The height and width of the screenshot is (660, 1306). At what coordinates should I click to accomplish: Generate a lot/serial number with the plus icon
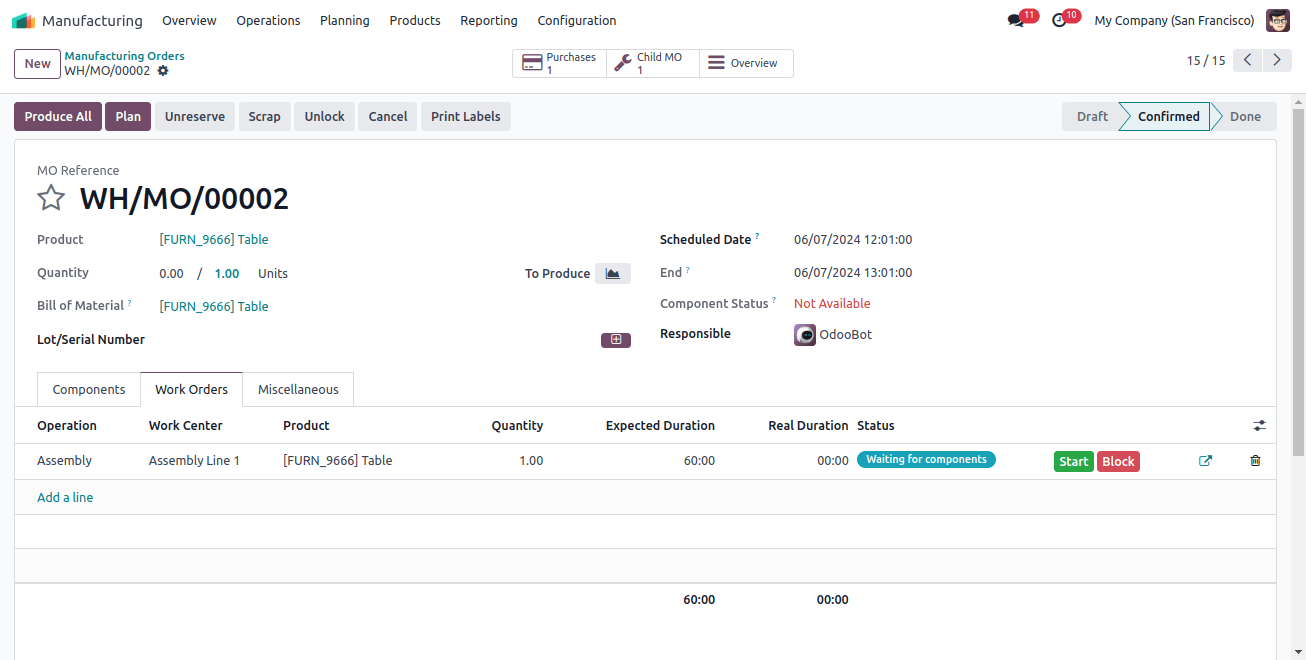[616, 340]
